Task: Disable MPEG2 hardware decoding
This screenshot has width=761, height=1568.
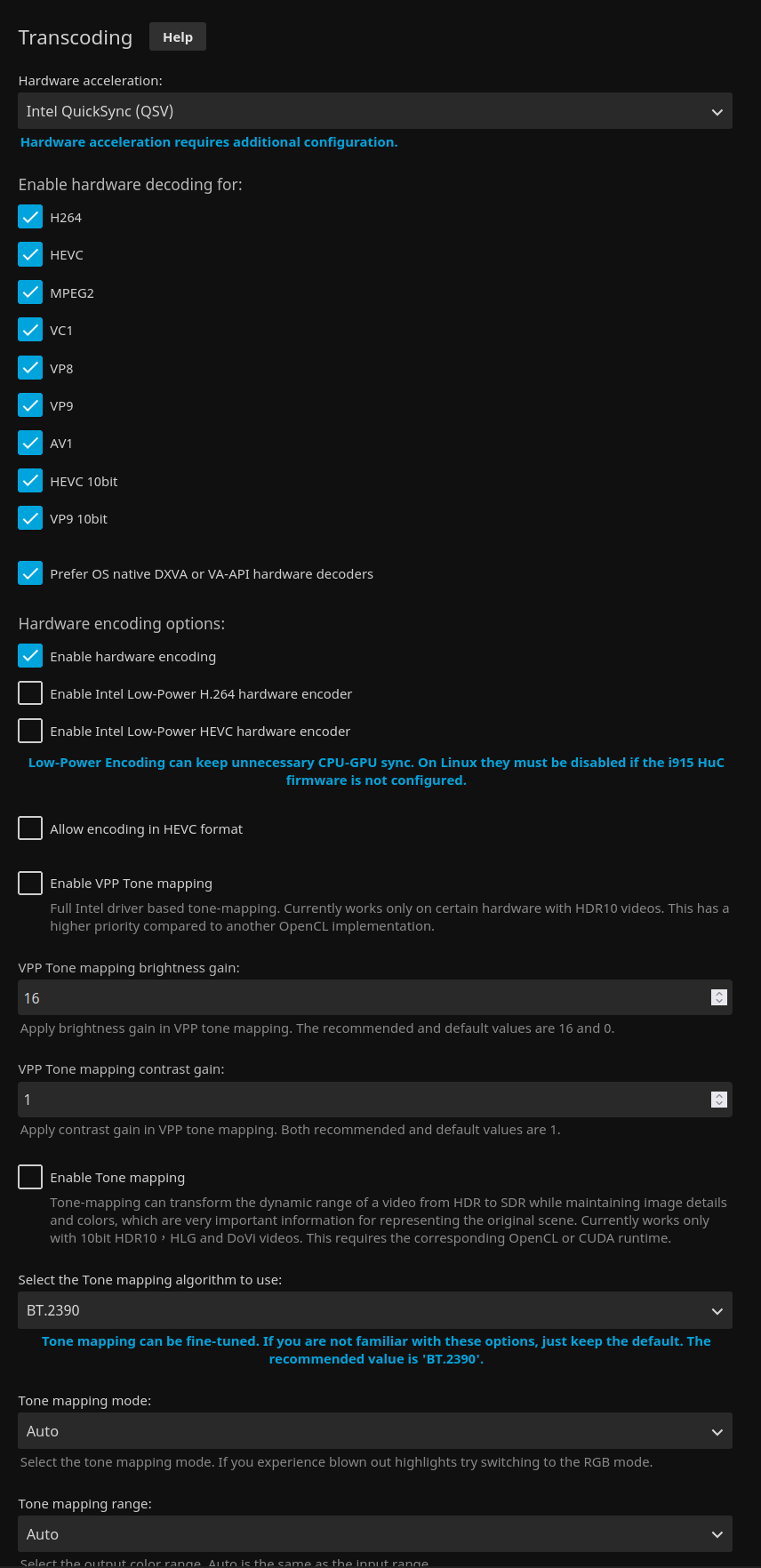Action: pyautogui.click(x=30, y=292)
